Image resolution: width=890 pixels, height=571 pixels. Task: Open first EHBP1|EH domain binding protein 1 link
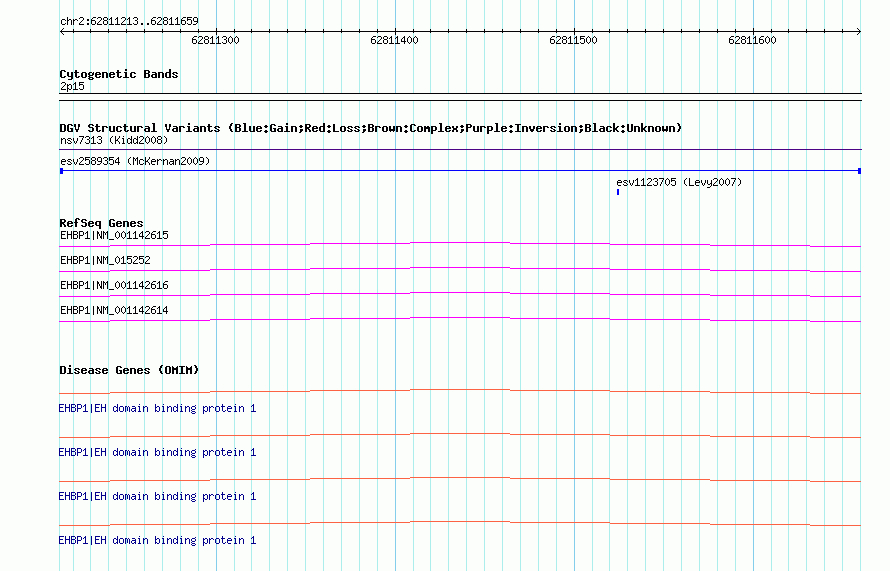(x=157, y=408)
